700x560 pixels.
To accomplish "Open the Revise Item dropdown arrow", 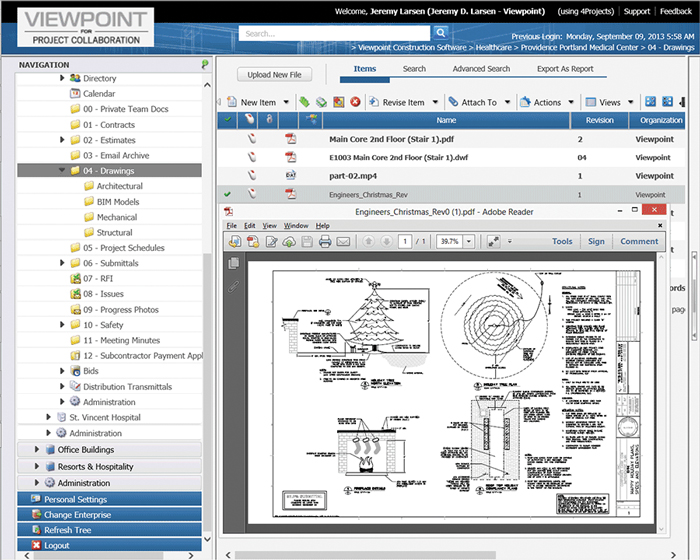I will pos(435,102).
